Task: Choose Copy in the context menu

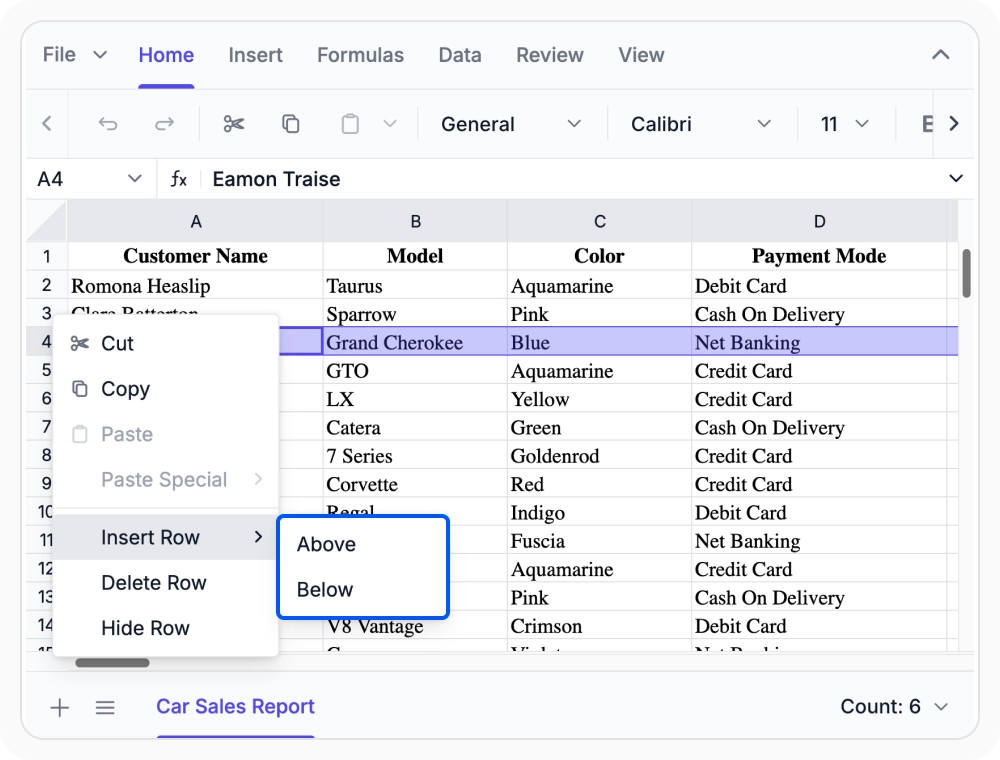Action: click(166, 389)
